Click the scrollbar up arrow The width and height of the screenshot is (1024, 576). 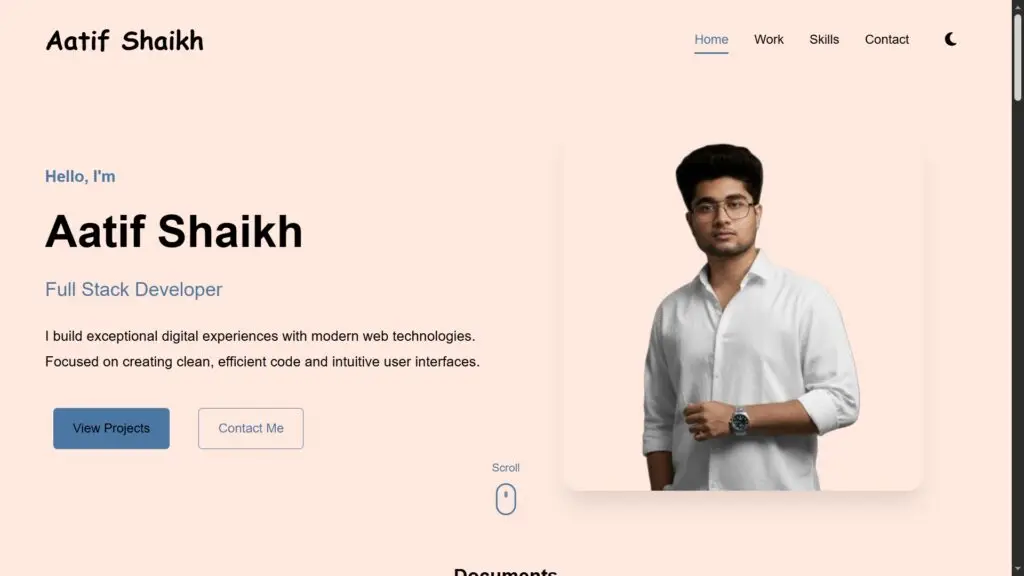point(1017,5)
